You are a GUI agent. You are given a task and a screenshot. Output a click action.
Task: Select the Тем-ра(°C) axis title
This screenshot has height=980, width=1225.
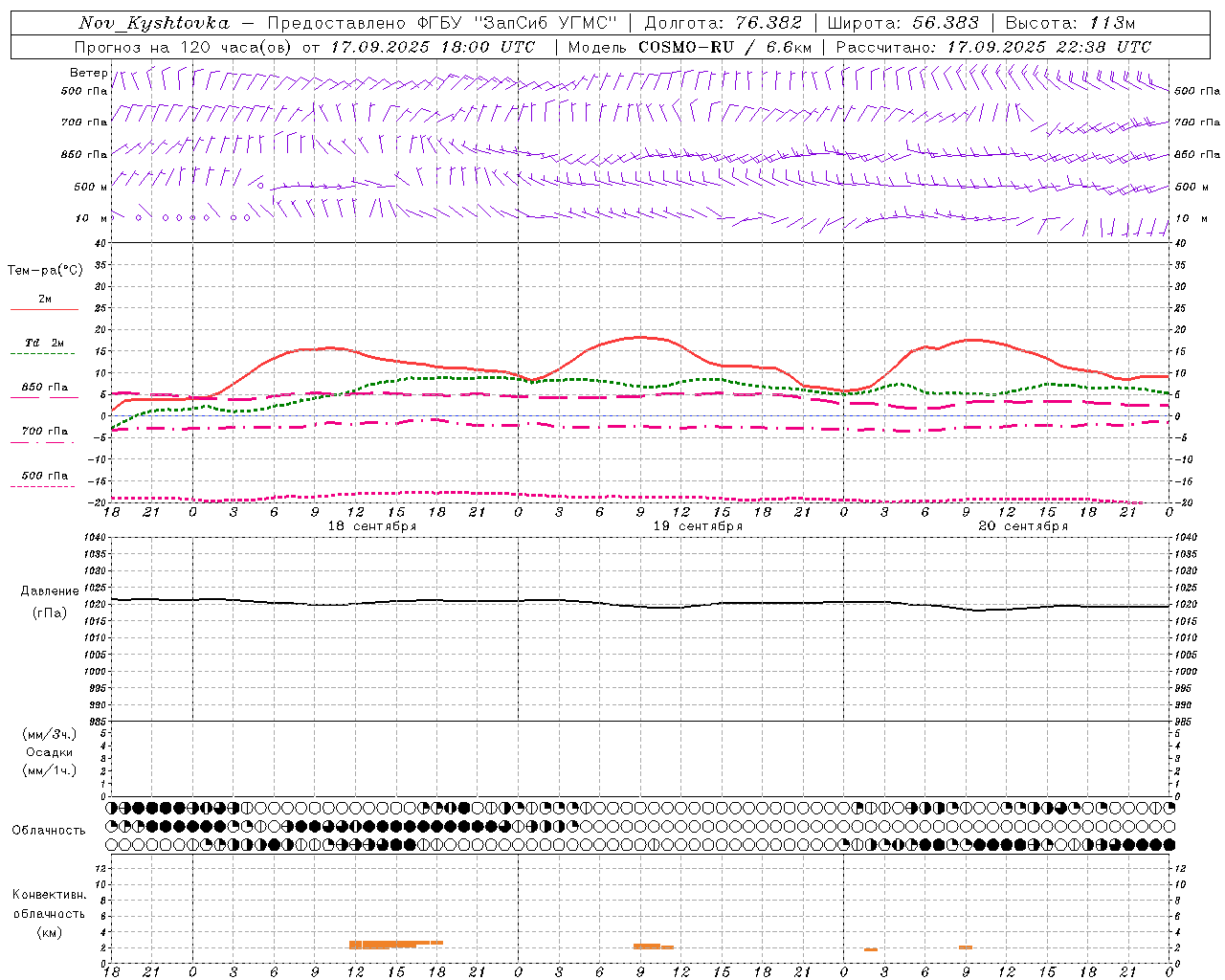click(45, 271)
